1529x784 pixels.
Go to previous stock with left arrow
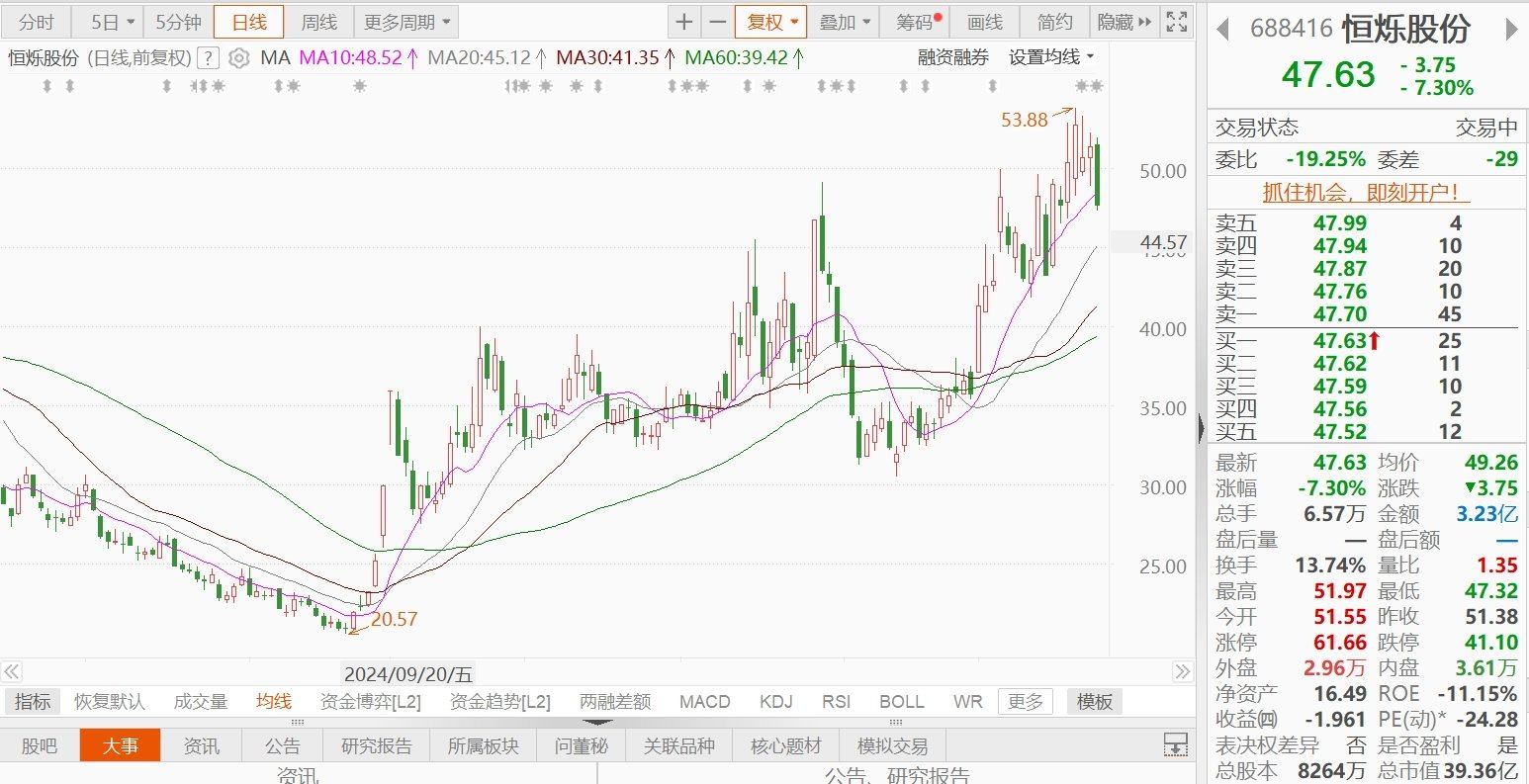[1223, 30]
